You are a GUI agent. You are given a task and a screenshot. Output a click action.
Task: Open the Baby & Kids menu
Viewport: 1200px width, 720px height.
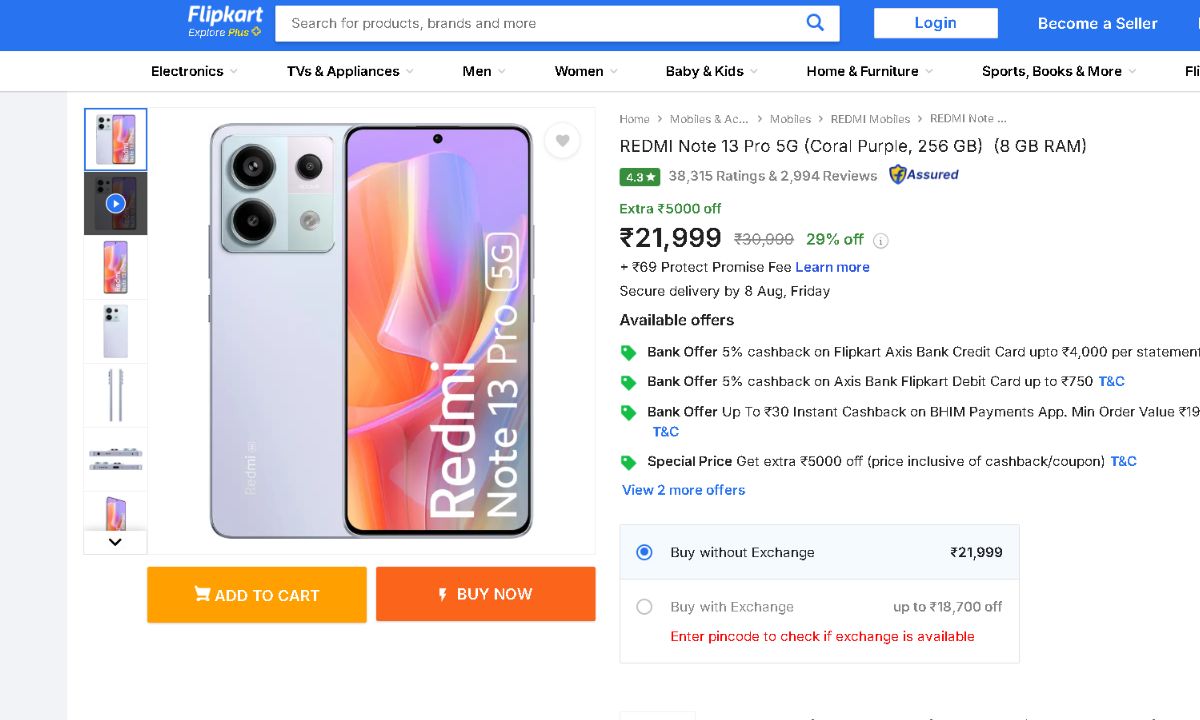click(711, 71)
